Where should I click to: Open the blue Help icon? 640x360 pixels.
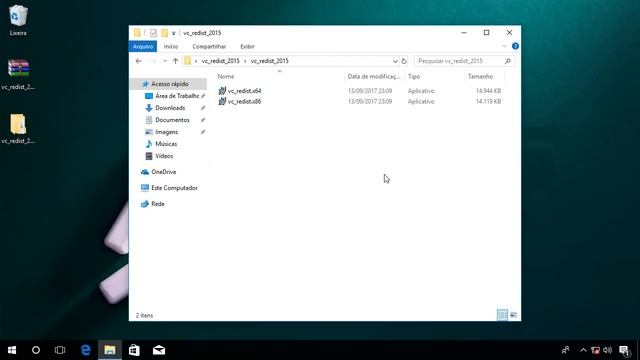[x=515, y=46]
